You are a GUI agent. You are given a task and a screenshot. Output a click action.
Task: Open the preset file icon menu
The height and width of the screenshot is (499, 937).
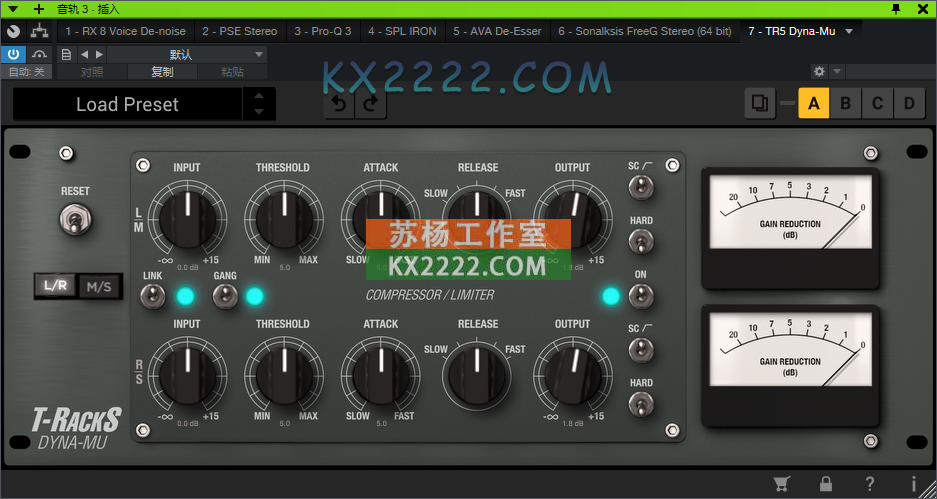point(66,54)
